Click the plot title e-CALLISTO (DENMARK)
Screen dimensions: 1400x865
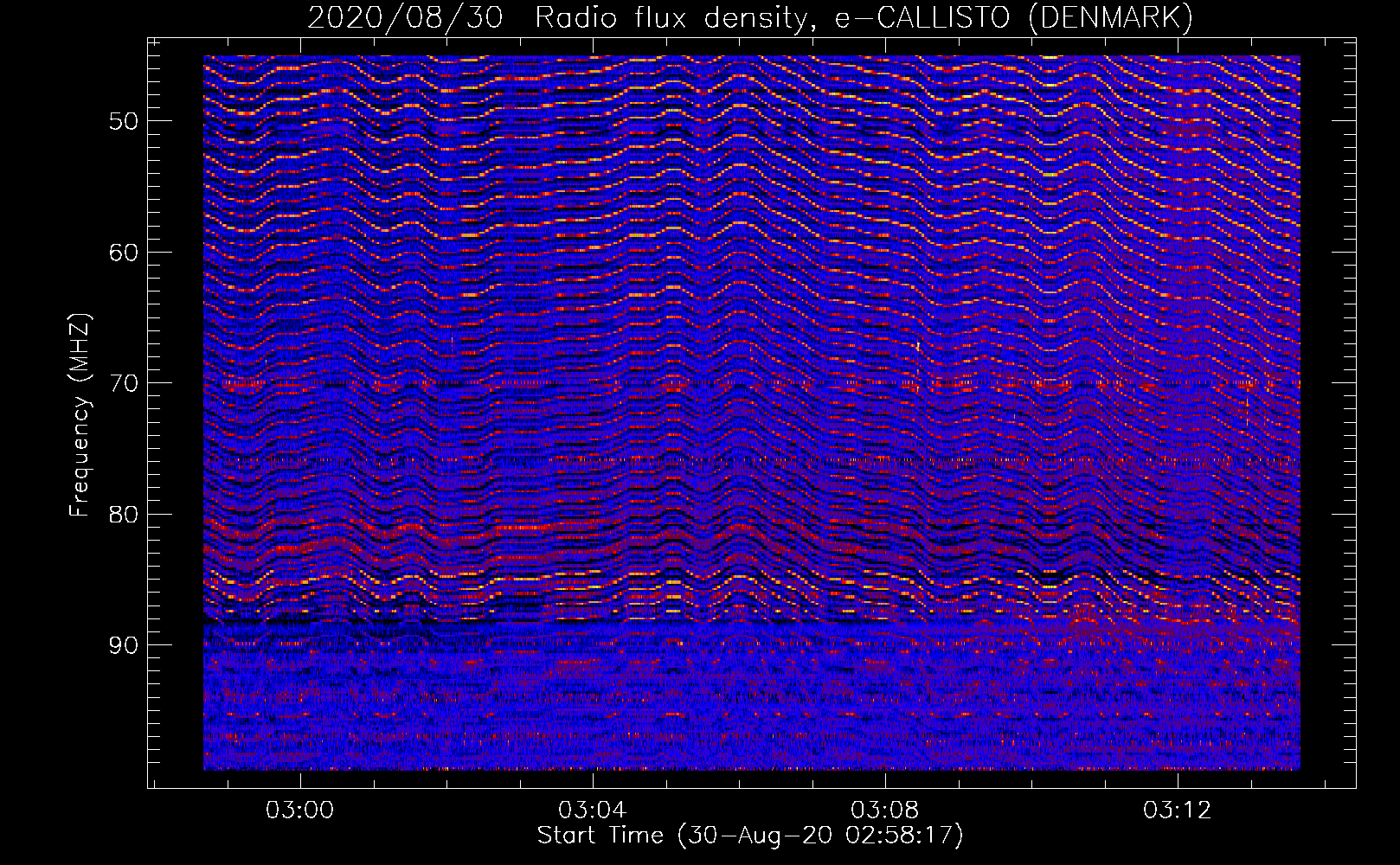[750, 17]
